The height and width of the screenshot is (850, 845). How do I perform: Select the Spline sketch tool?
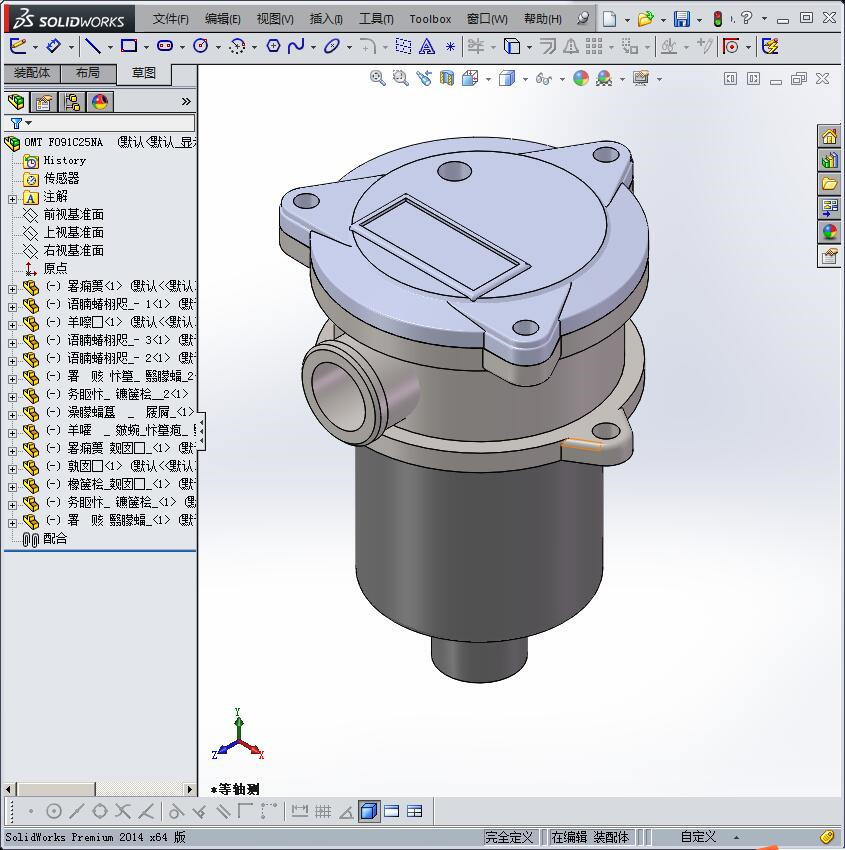296,47
